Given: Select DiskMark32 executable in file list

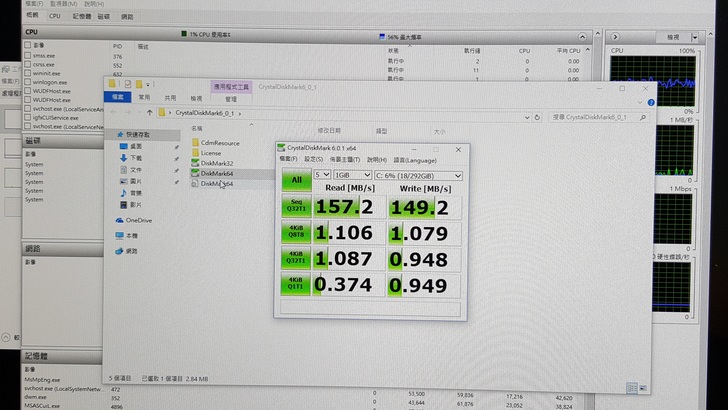Looking at the screenshot, I should click(x=216, y=162).
